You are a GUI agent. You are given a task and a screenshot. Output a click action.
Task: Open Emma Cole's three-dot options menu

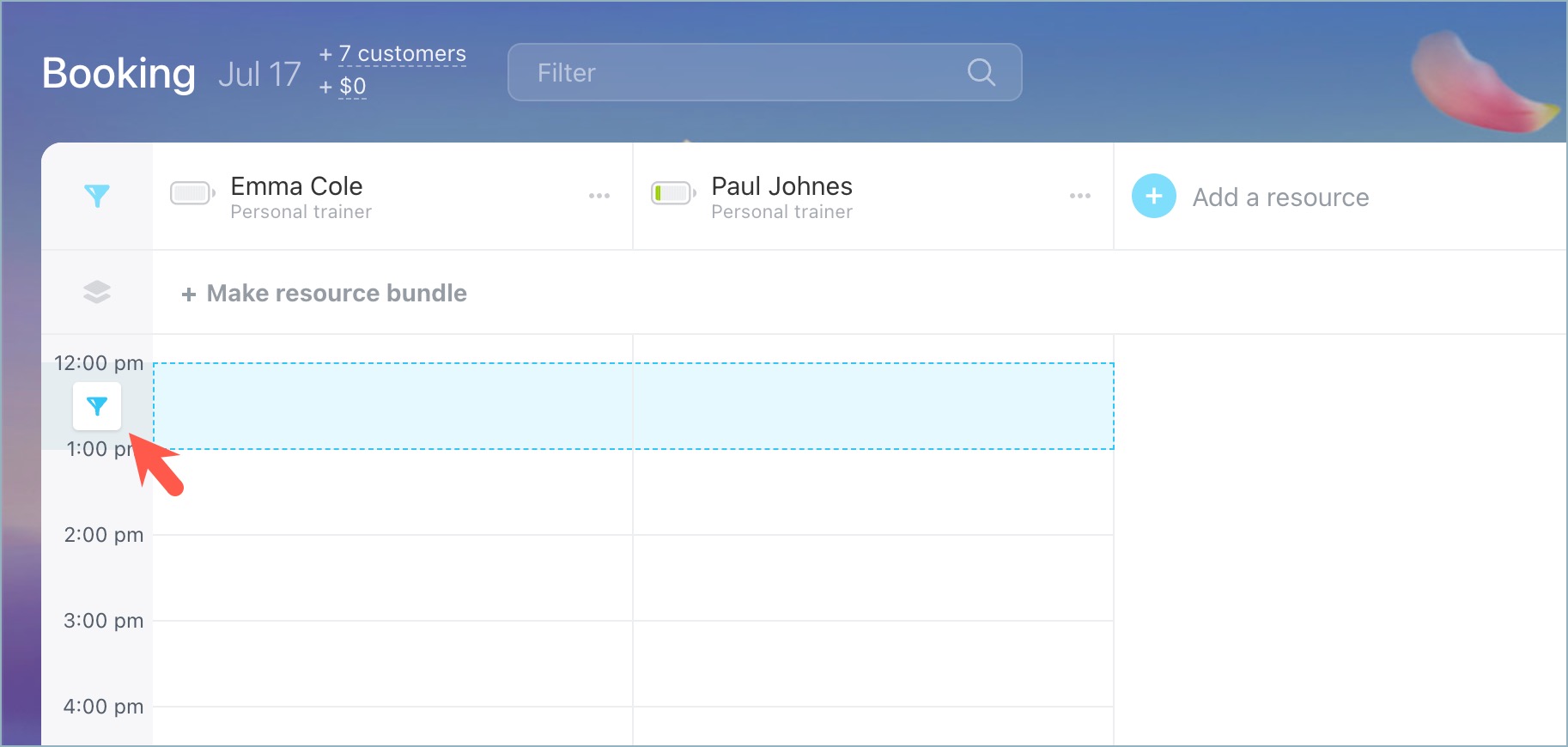[x=599, y=197]
